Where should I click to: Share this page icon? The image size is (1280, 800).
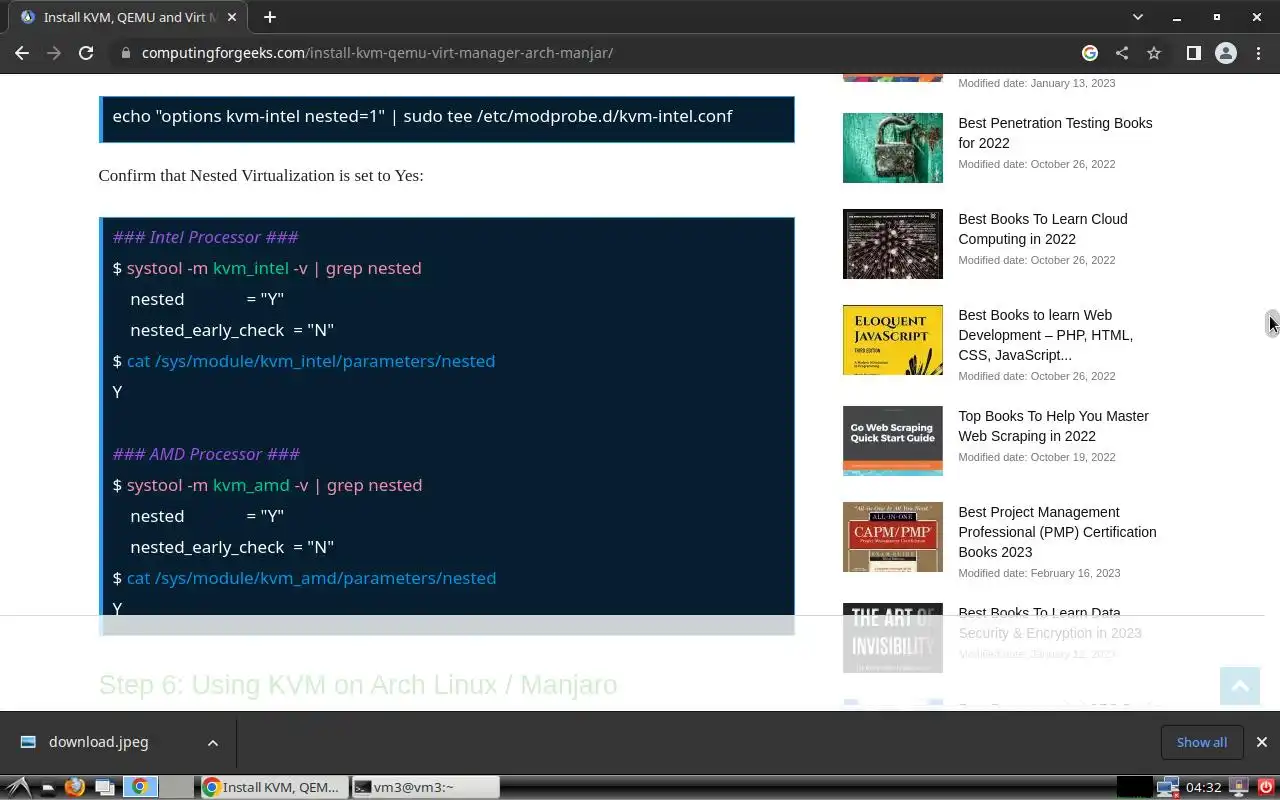point(1122,53)
